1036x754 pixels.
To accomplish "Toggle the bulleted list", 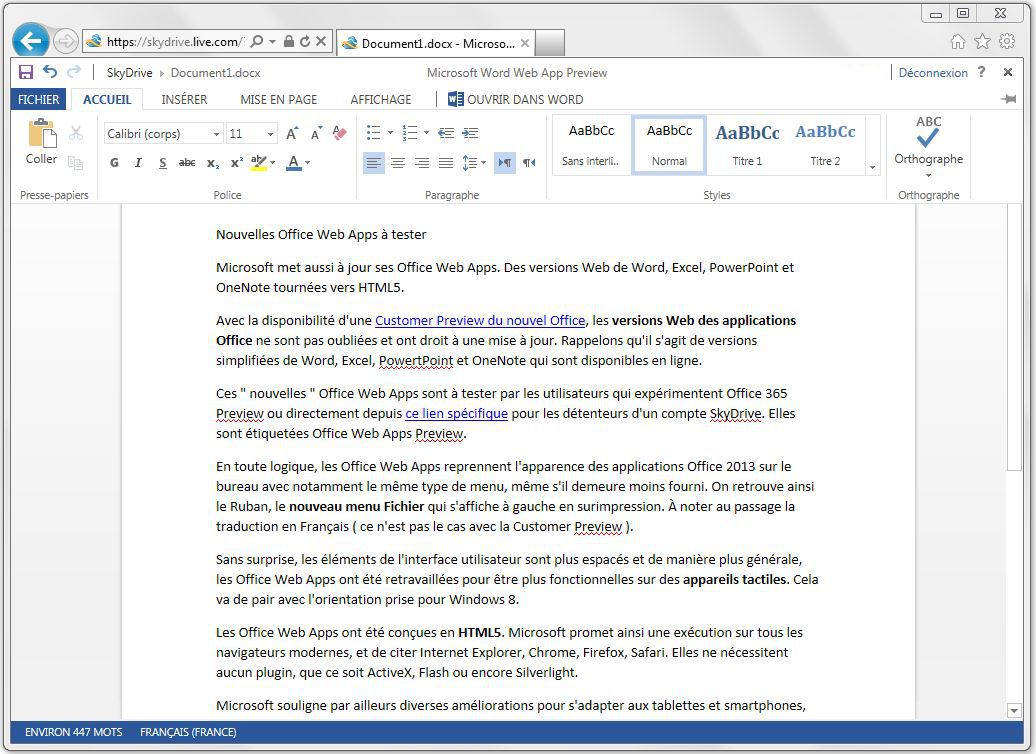I will [x=373, y=133].
